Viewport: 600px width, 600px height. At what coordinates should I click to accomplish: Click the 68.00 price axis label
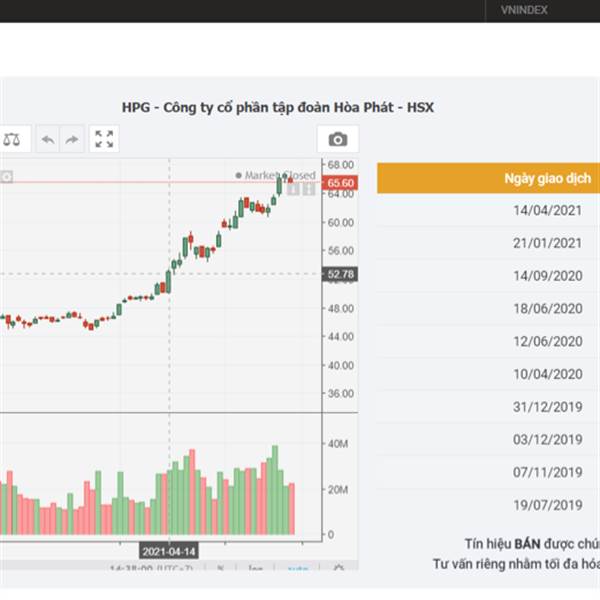point(341,165)
